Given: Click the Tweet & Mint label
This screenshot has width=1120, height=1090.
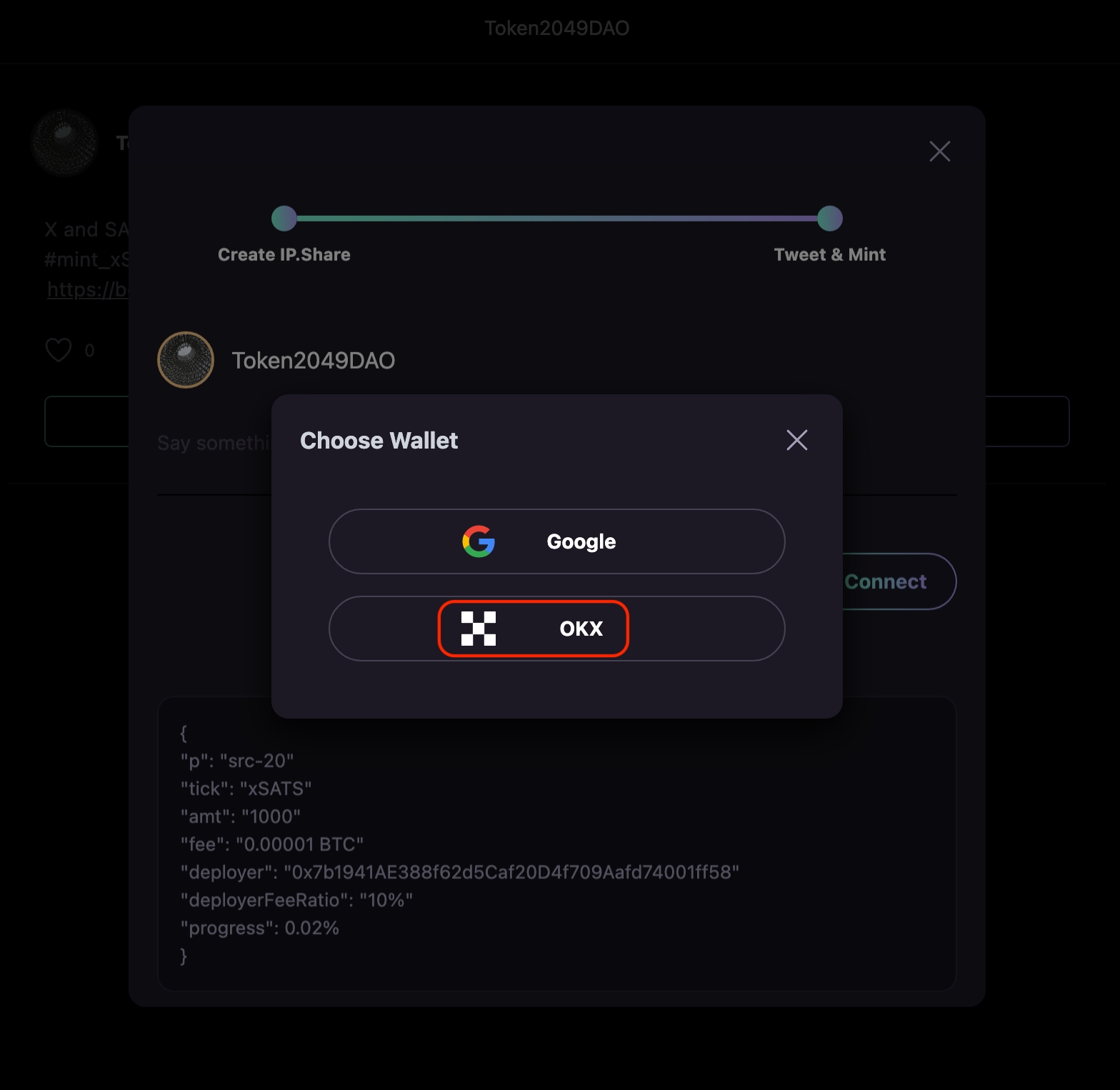Looking at the screenshot, I should coord(829,255).
